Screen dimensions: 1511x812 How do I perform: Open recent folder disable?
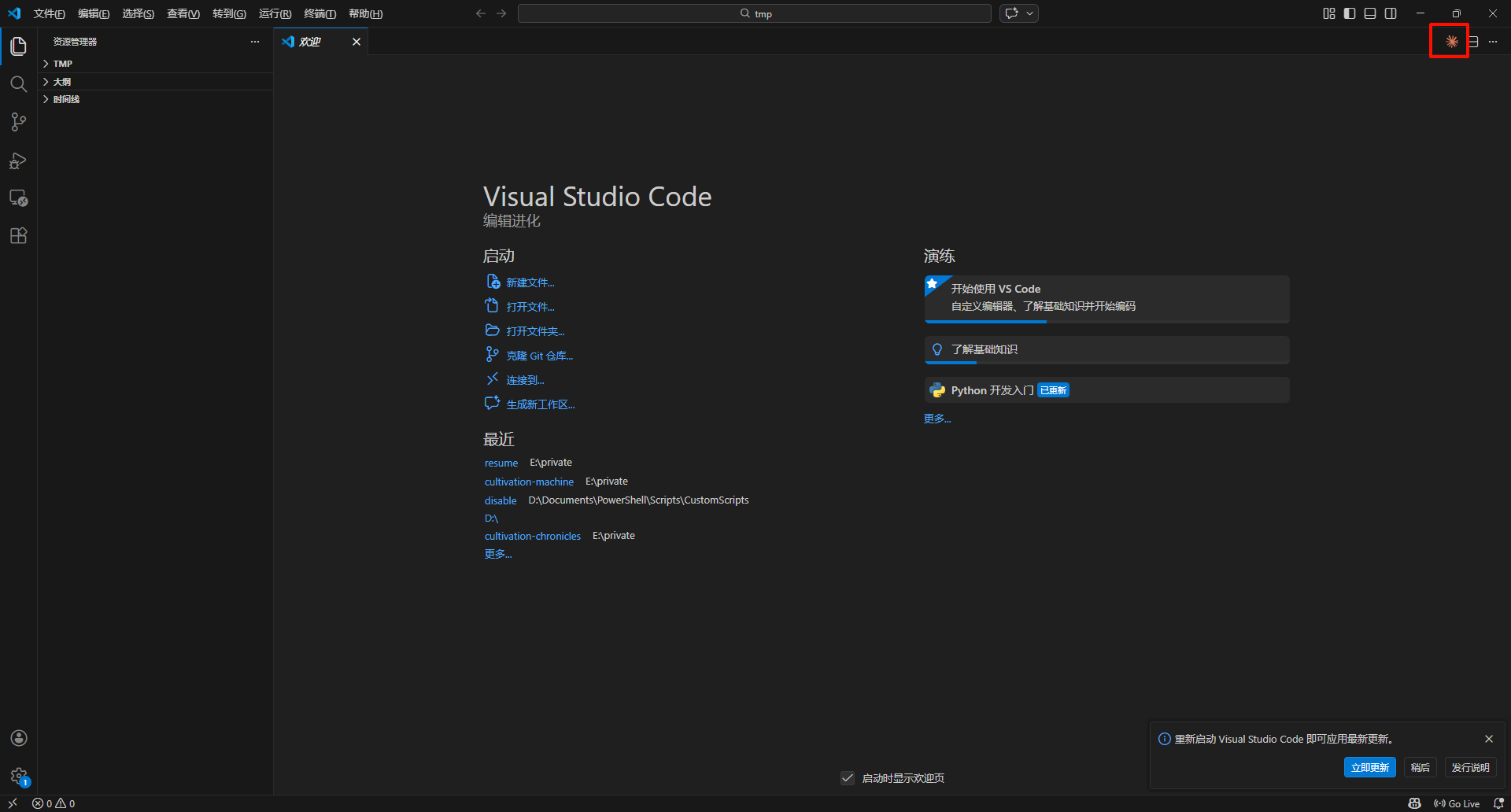(x=501, y=500)
